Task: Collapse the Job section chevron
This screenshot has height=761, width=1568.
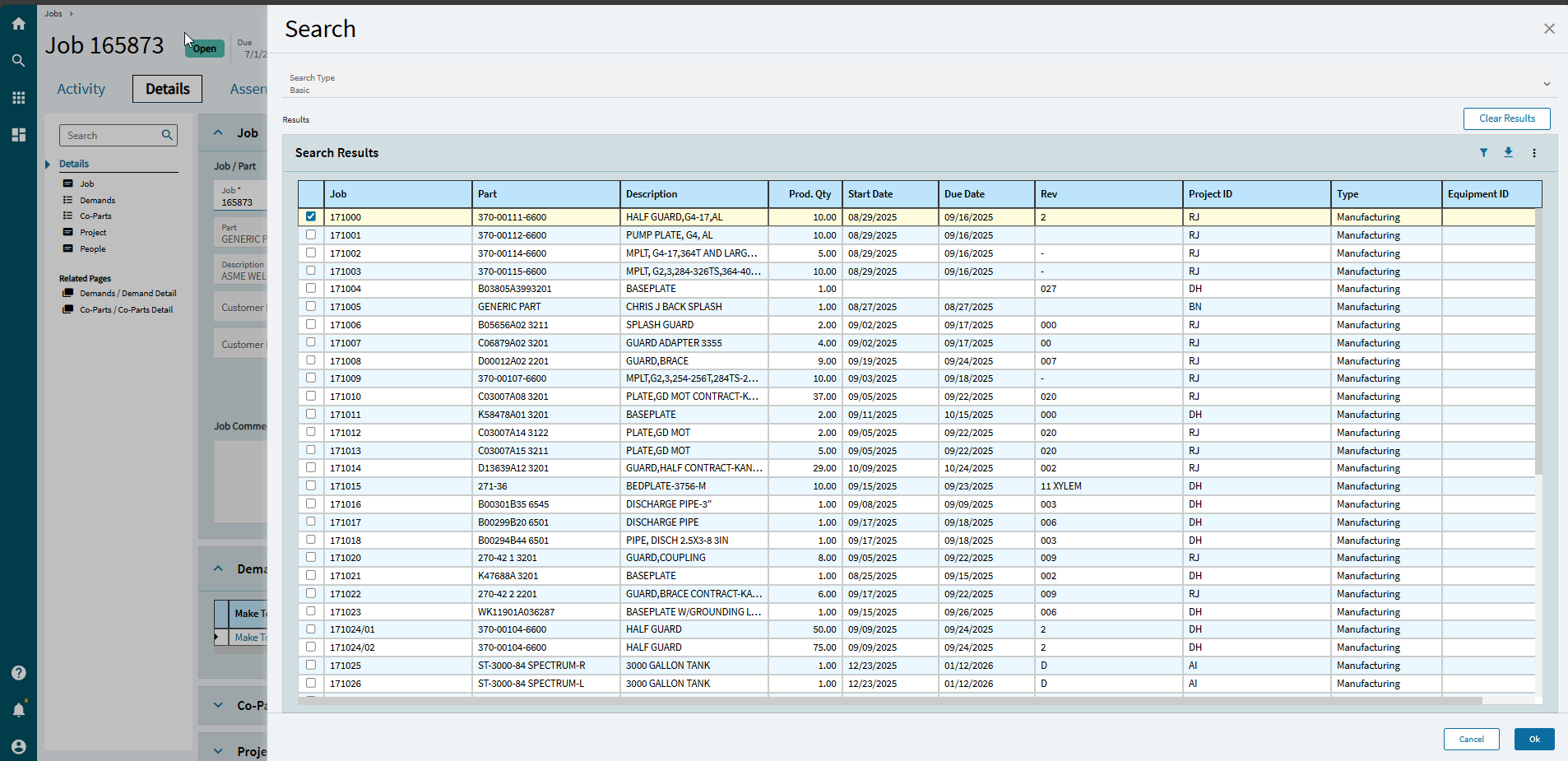Action: (x=218, y=132)
